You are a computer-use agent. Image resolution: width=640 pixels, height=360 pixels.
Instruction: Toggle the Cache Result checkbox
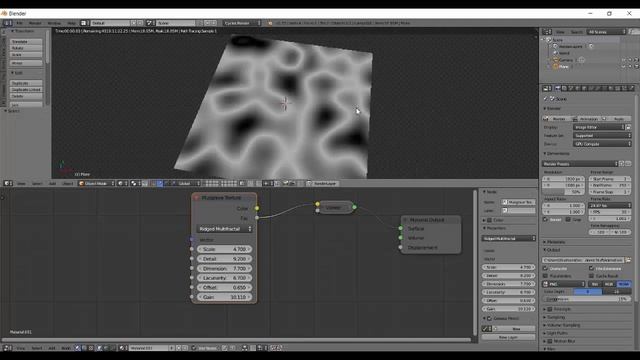pos(591,276)
